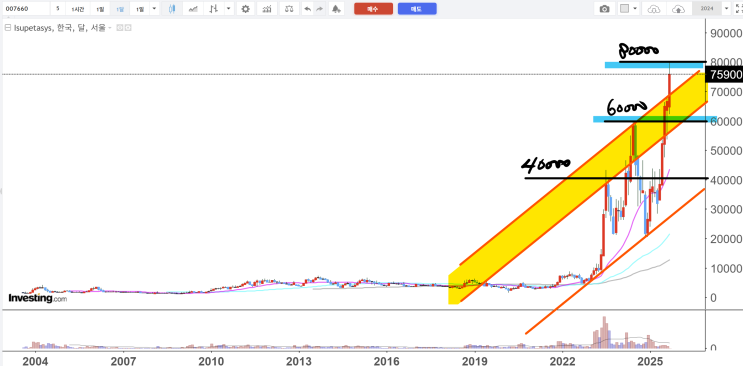Viewport: 743px width, 366px height.
Task: Open the layout dropdown arrow
Action: pos(635,9)
